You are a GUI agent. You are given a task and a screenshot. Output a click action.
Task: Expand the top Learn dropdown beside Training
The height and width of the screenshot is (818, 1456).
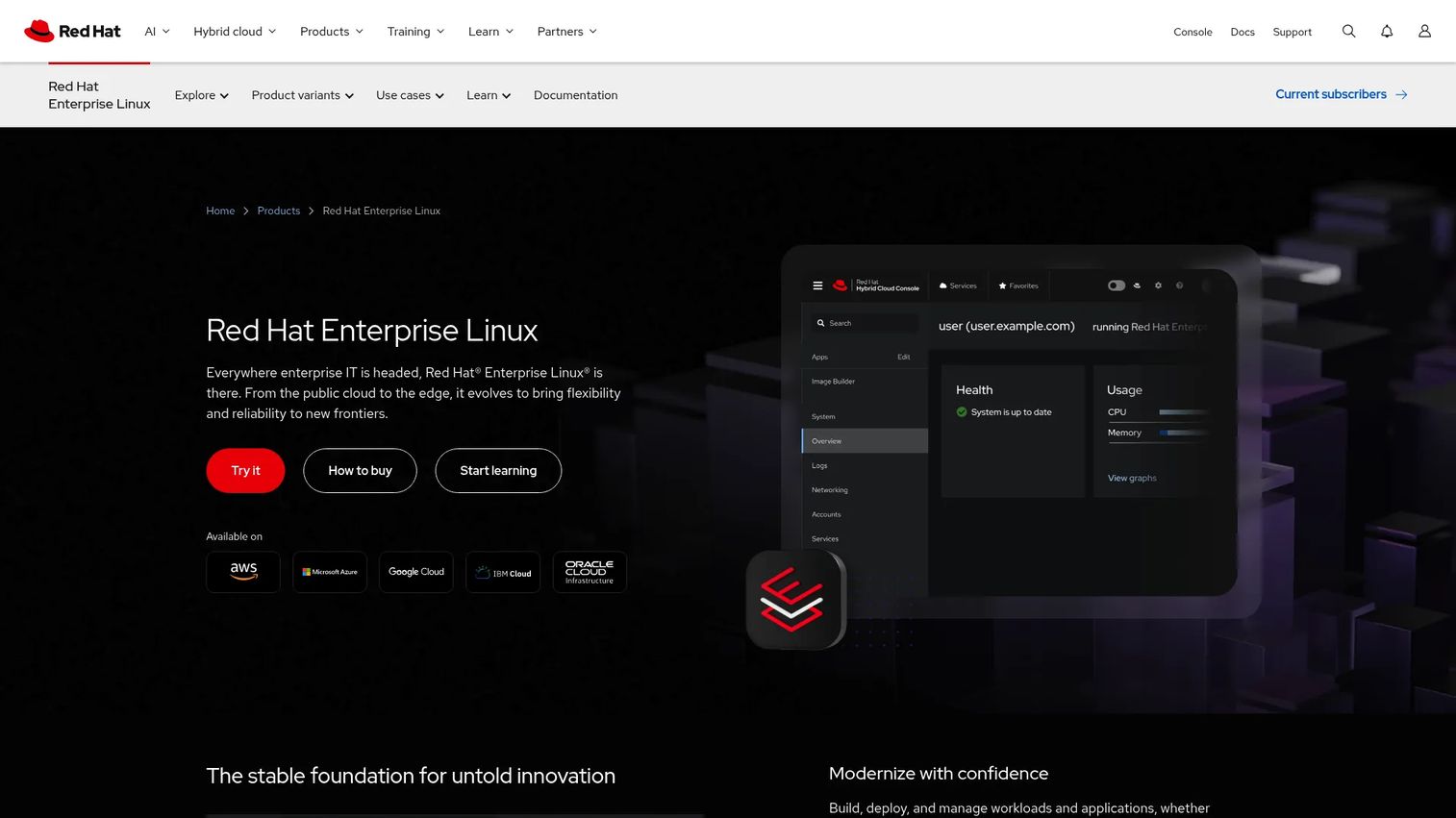[490, 32]
